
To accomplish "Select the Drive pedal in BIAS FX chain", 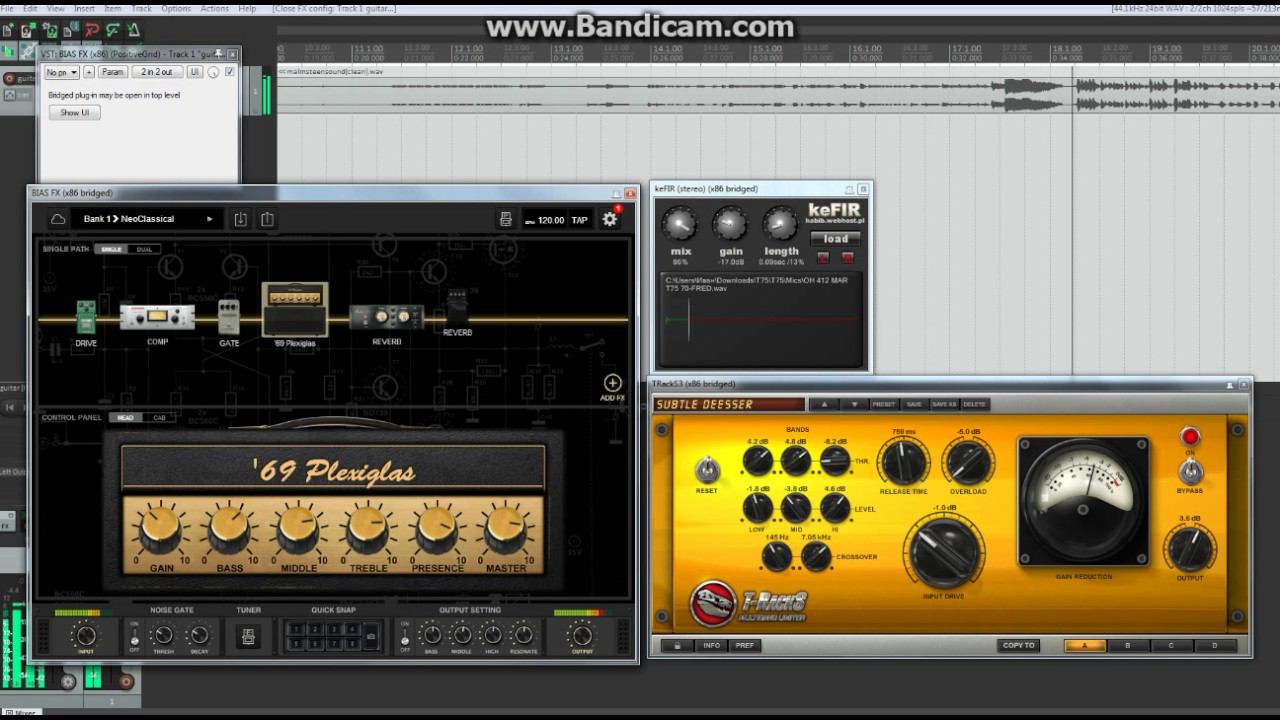I will 86,318.
